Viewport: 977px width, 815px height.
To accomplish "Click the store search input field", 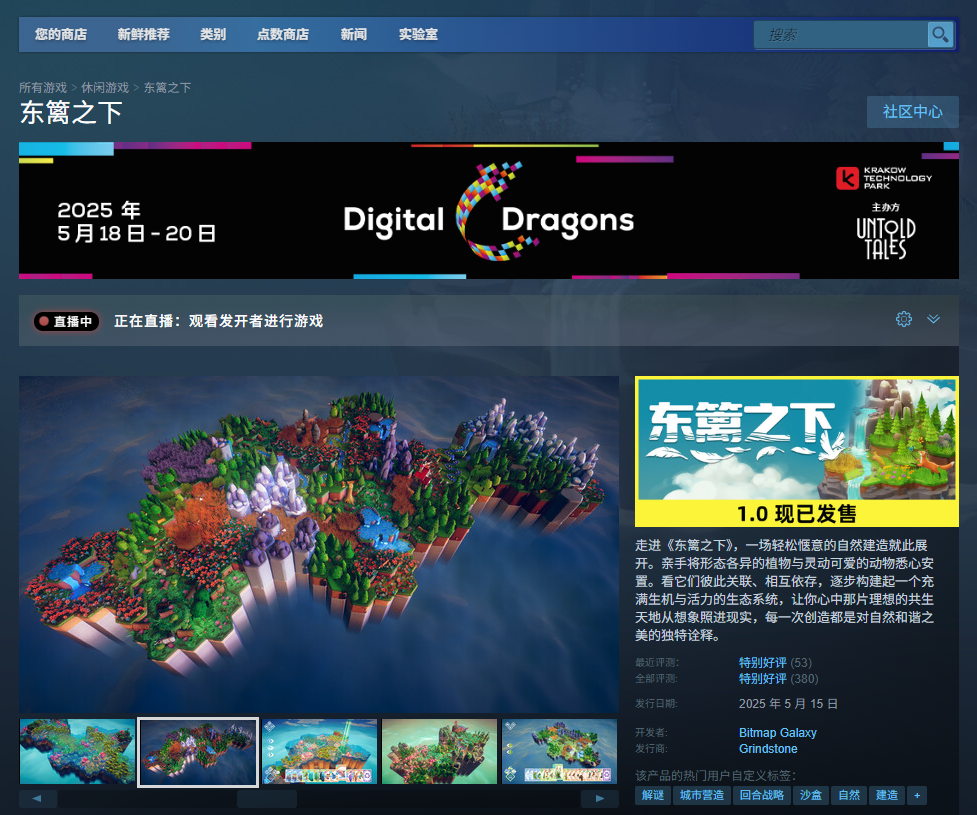I will click(840, 35).
